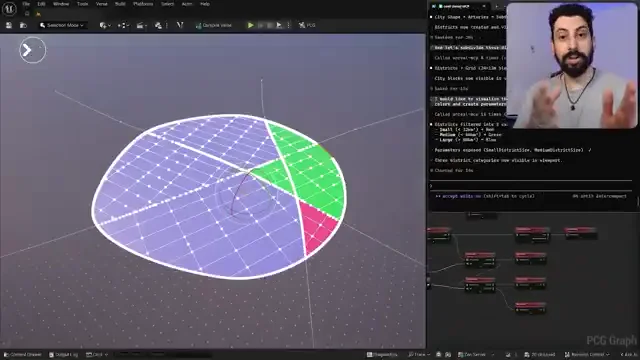The image size is (640, 360).
Task: Open the Trace dropdown in status bar
Action: (x=419, y=355)
